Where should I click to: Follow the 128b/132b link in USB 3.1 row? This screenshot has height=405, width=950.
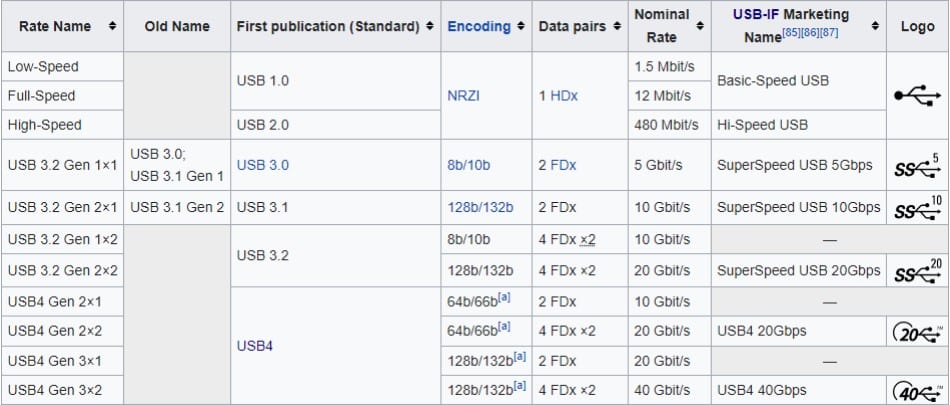point(480,207)
